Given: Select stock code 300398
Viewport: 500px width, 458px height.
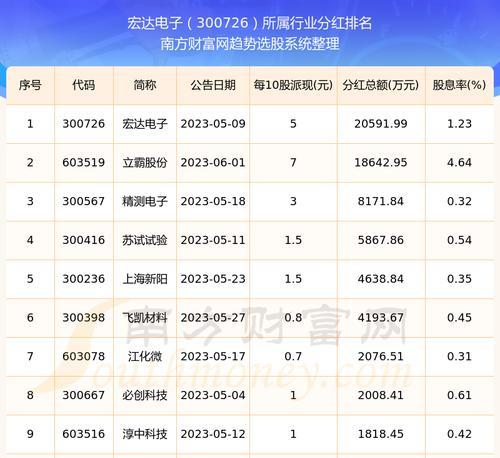Looking at the screenshot, I should (84, 318).
